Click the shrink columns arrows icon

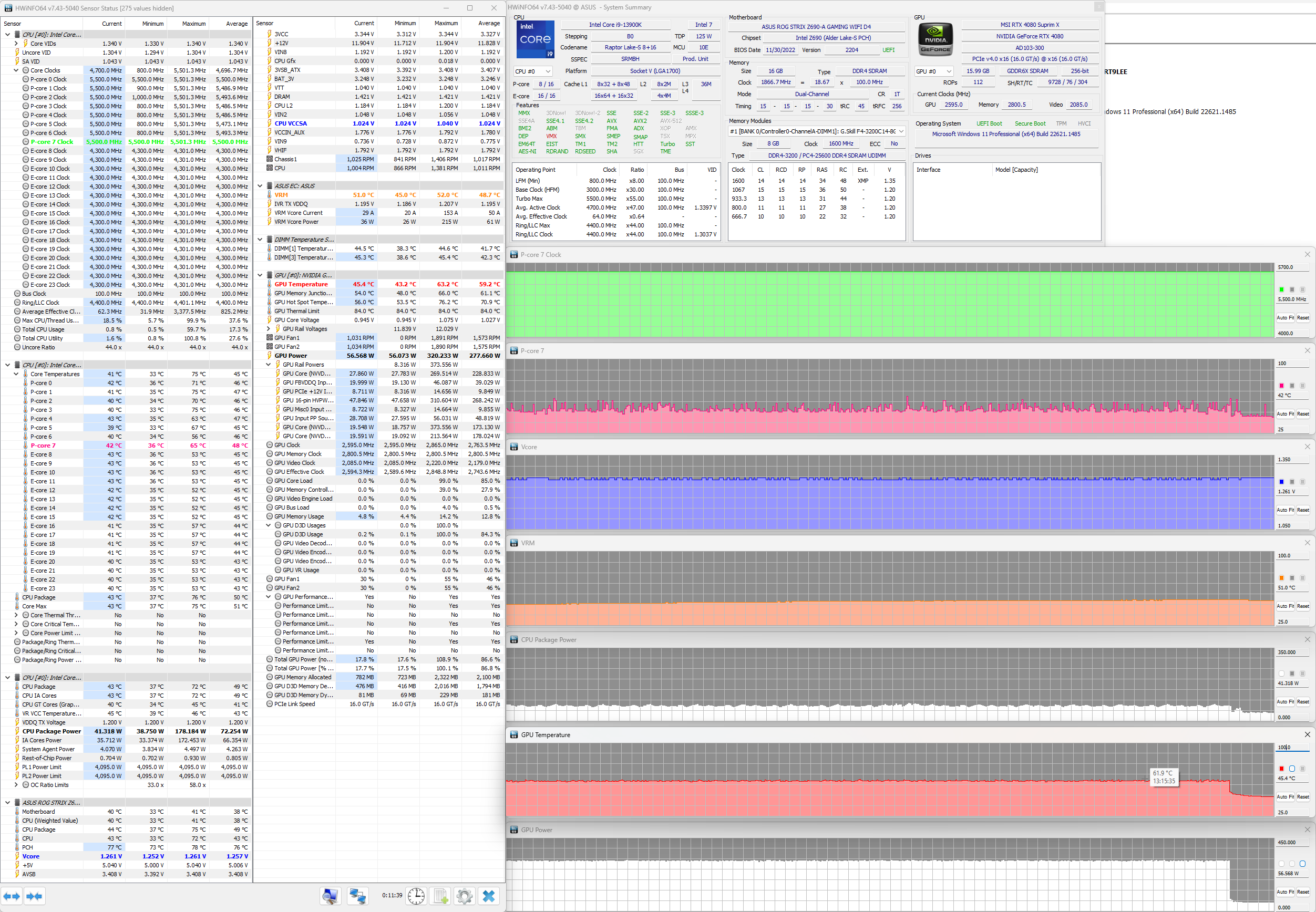pos(34,896)
